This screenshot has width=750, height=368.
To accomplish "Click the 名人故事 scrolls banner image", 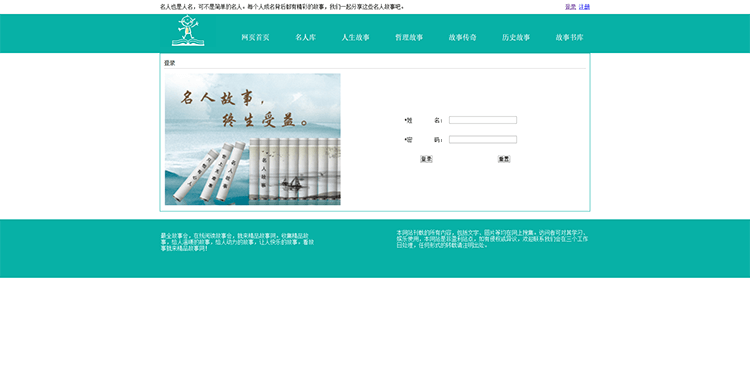I will click(x=253, y=139).
